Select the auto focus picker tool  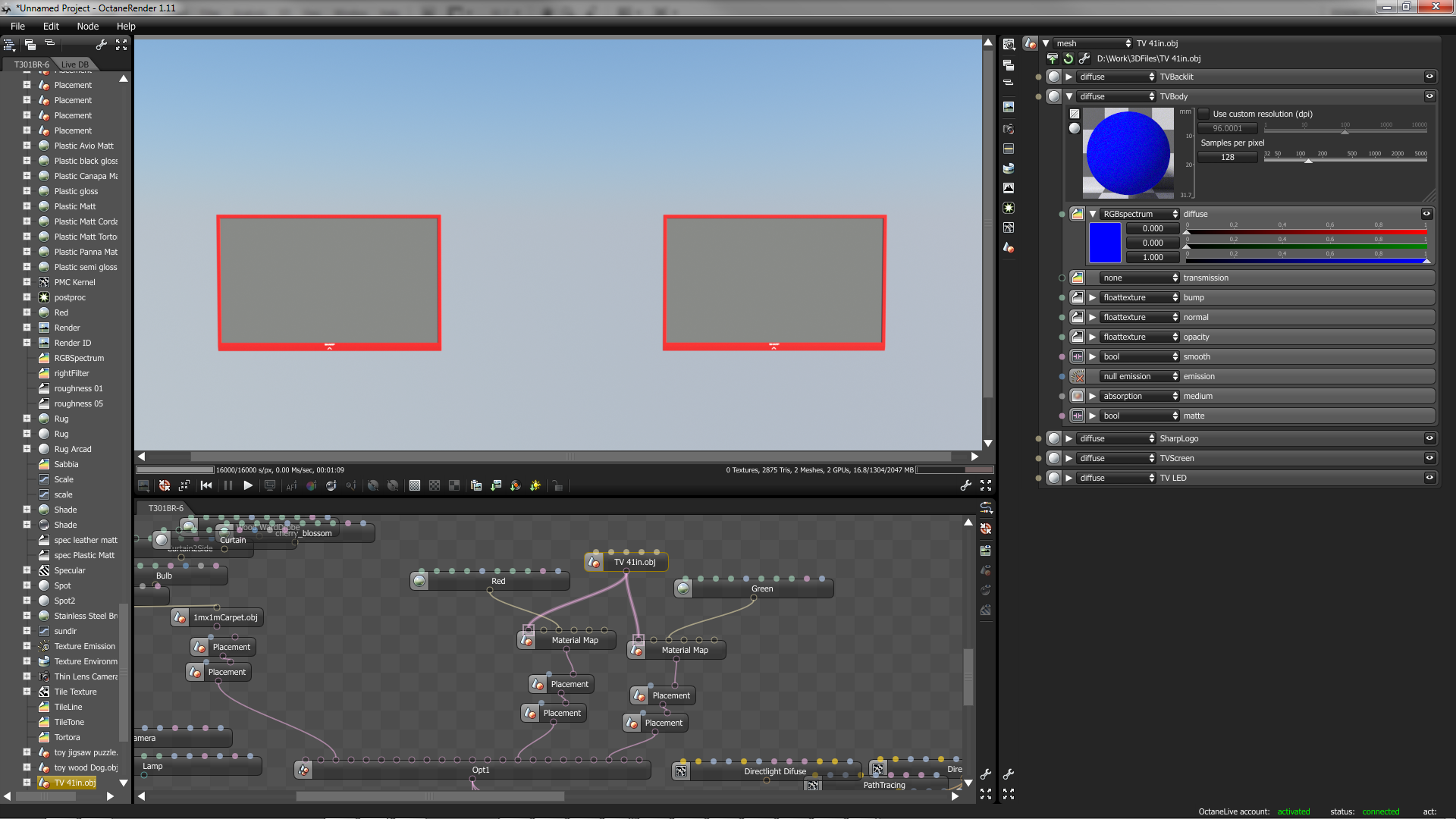291,485
